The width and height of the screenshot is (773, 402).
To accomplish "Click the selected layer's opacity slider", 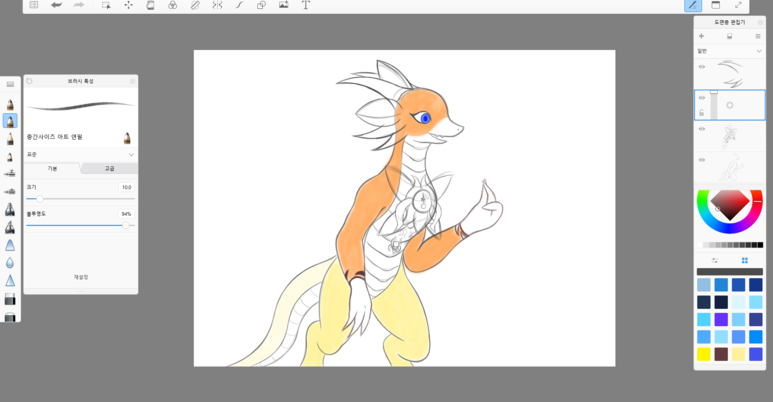I will (x=714, y=105).
